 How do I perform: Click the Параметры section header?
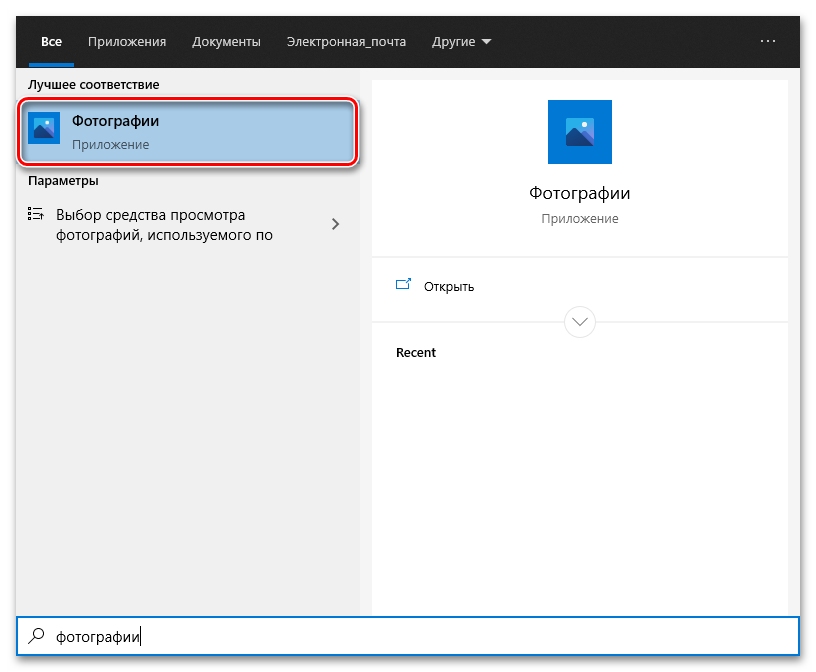click(63, 181)
